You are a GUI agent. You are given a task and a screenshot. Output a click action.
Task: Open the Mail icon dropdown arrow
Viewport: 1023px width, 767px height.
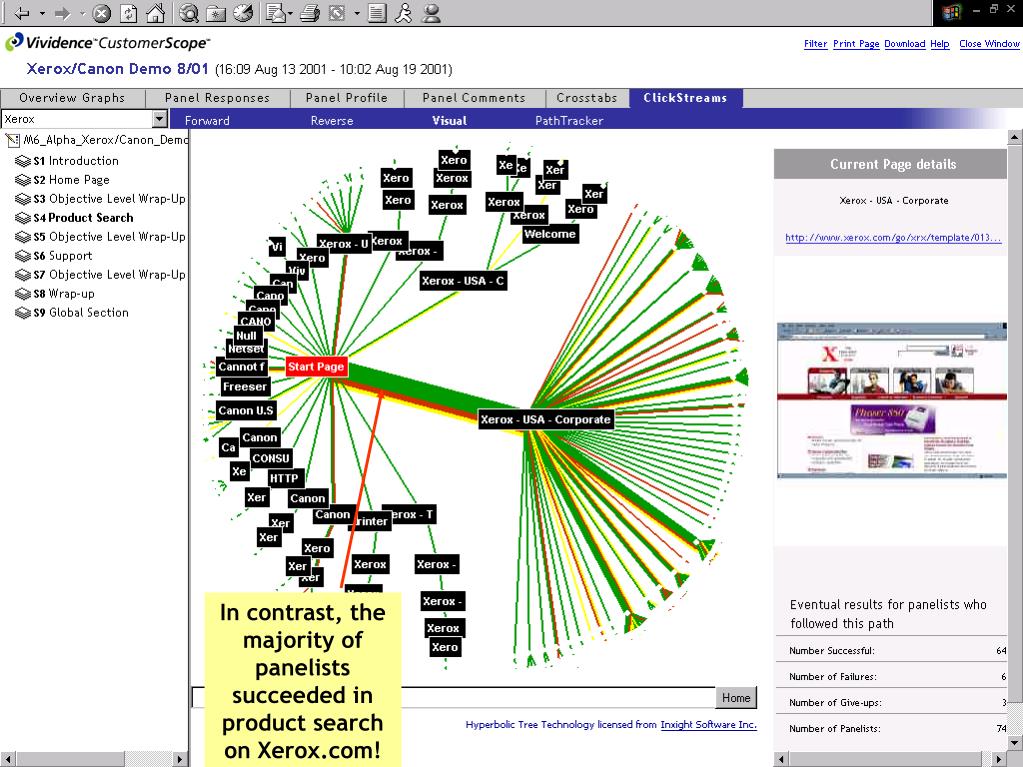(290, 13)
